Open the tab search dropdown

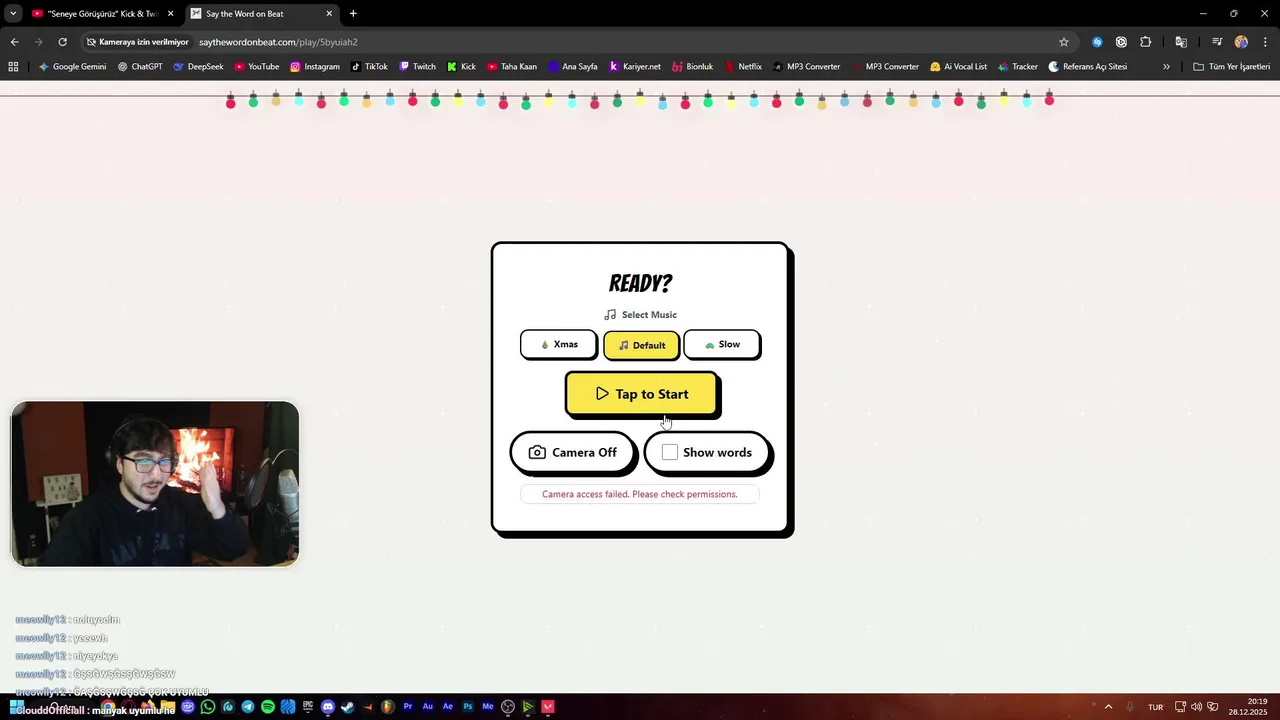pyautogui.click(x=13, y=14)
